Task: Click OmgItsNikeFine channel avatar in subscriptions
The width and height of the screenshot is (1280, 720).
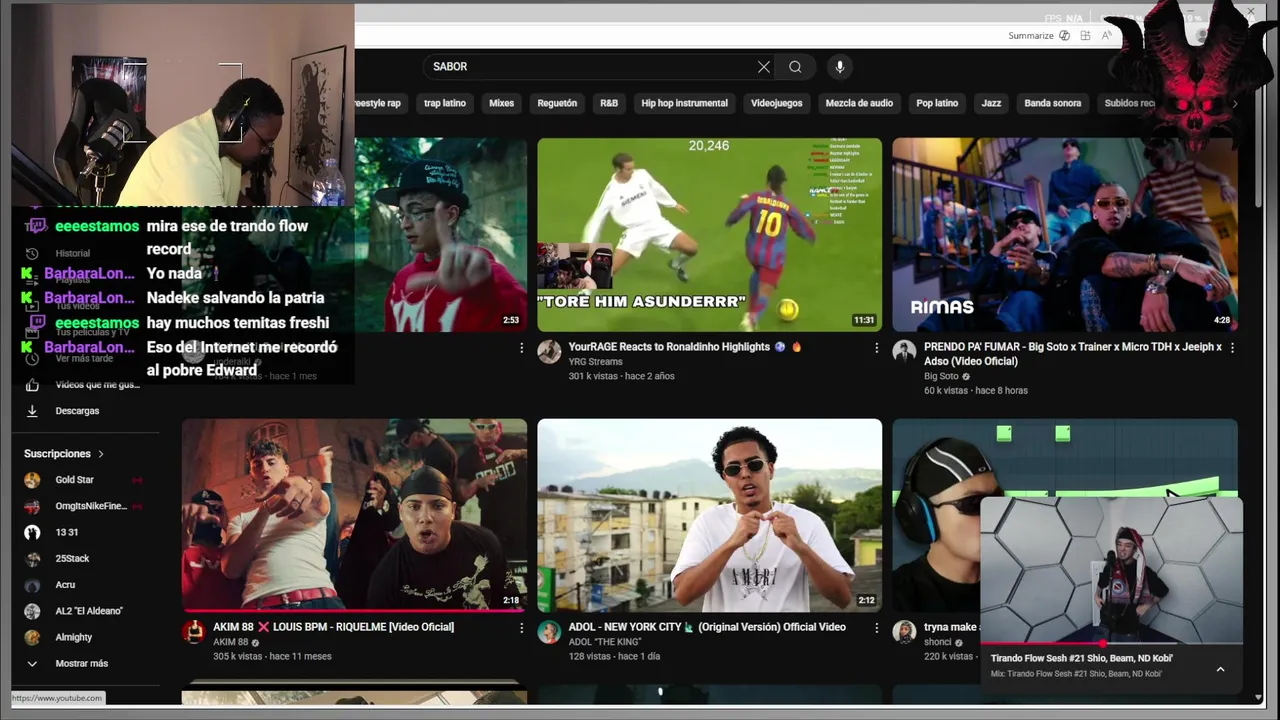Action: click(32, 506)
